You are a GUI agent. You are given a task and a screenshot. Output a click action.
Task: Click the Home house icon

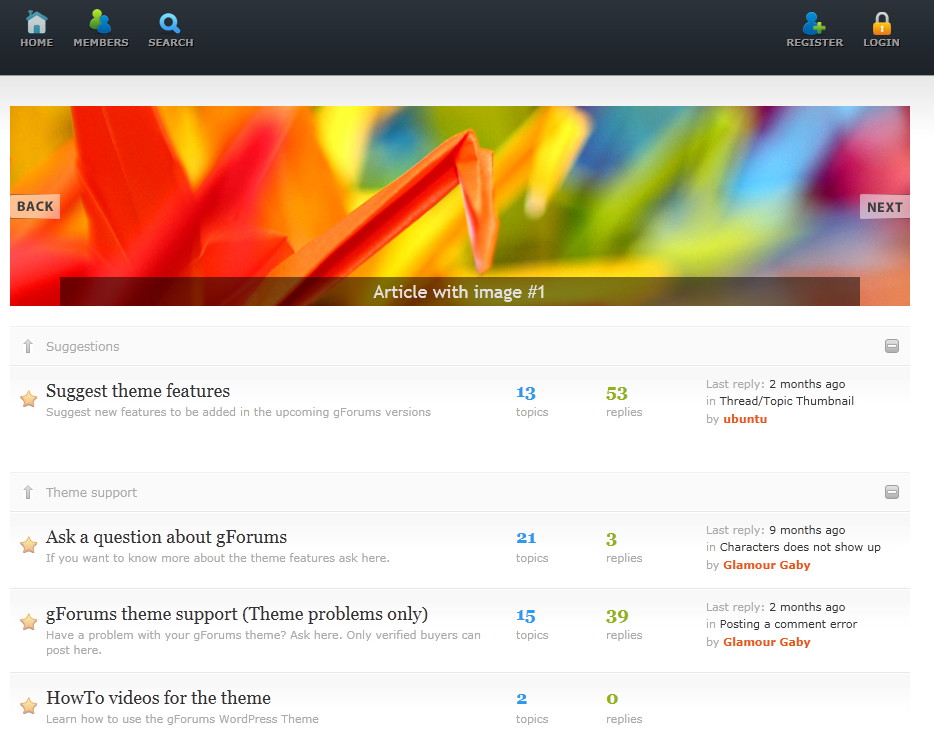pos(36,23)
